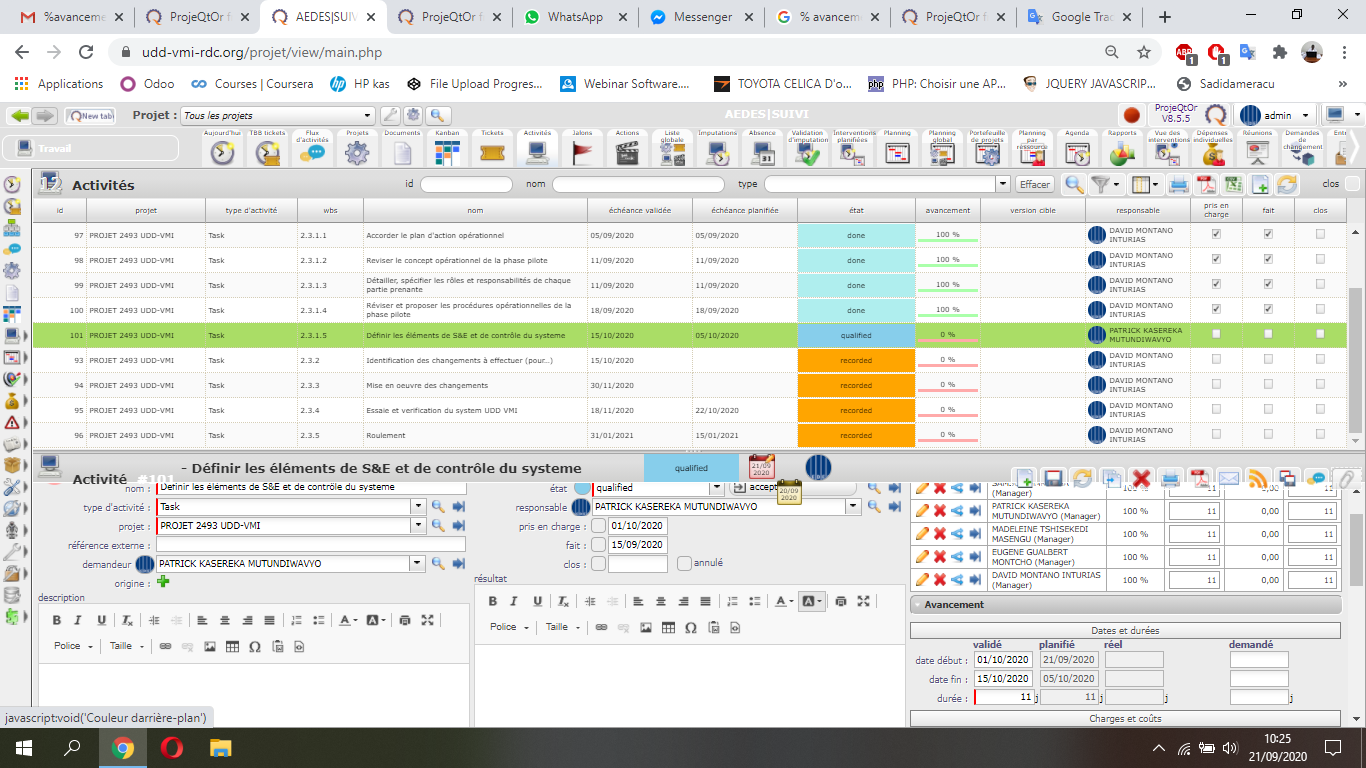Click the bold button in description editor
Image resolution: width=1366 pixels, height=768 pixels.
(57, 620)
